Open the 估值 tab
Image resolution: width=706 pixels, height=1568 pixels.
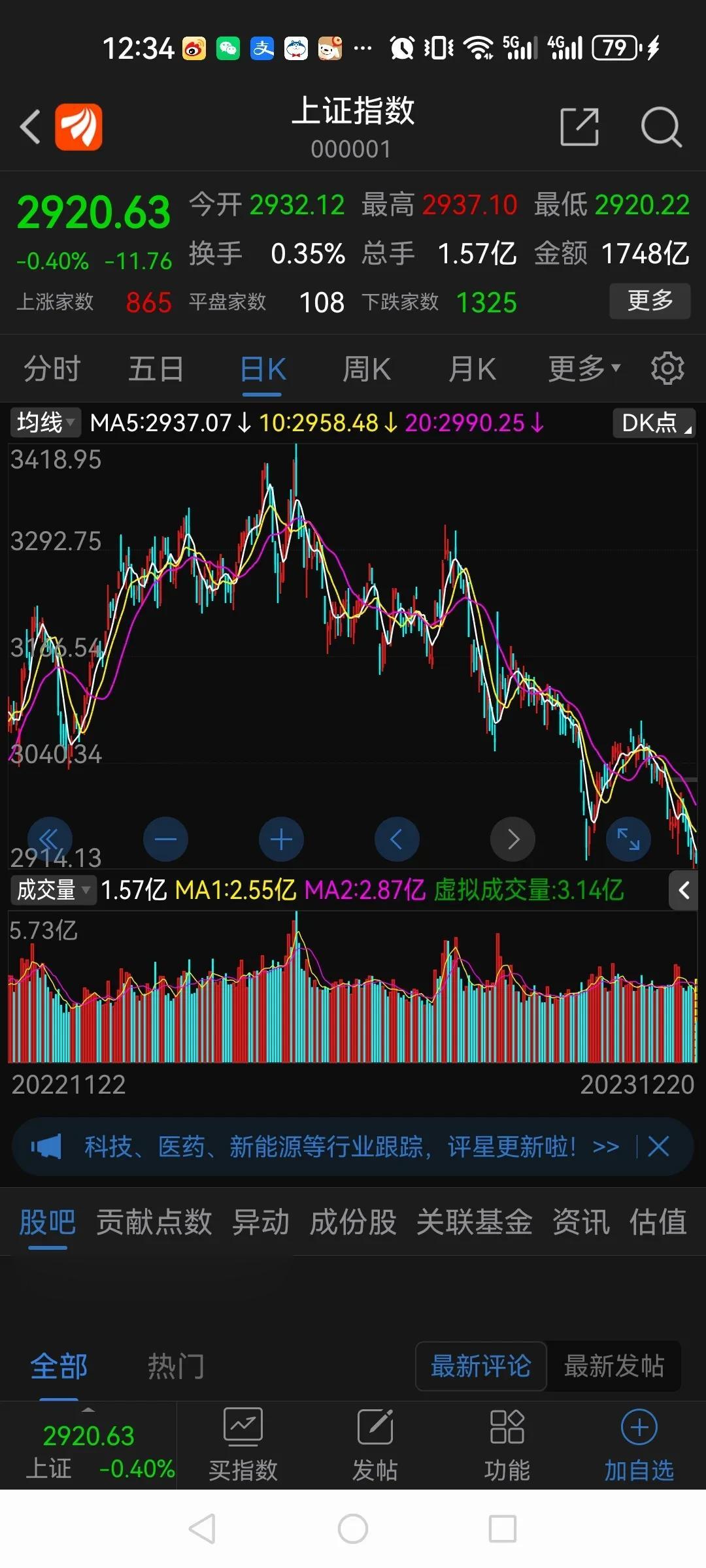(658, 1222)
